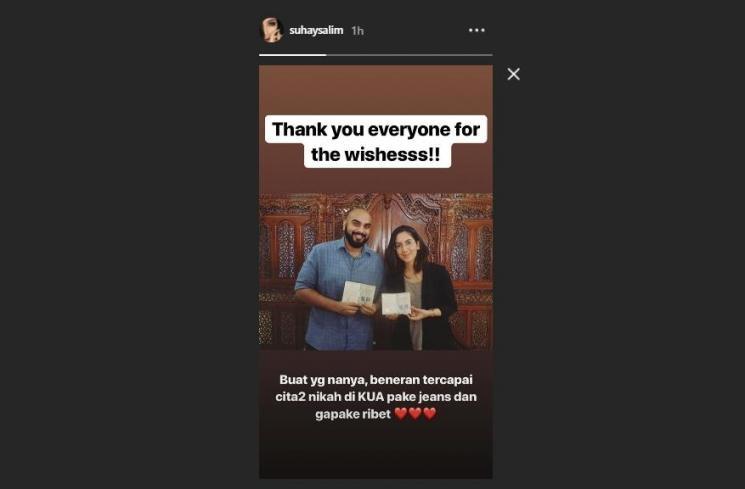Close the story with the X icon
Image resolution: width=745 pixels, height=489 pixels.
[514, 74]
